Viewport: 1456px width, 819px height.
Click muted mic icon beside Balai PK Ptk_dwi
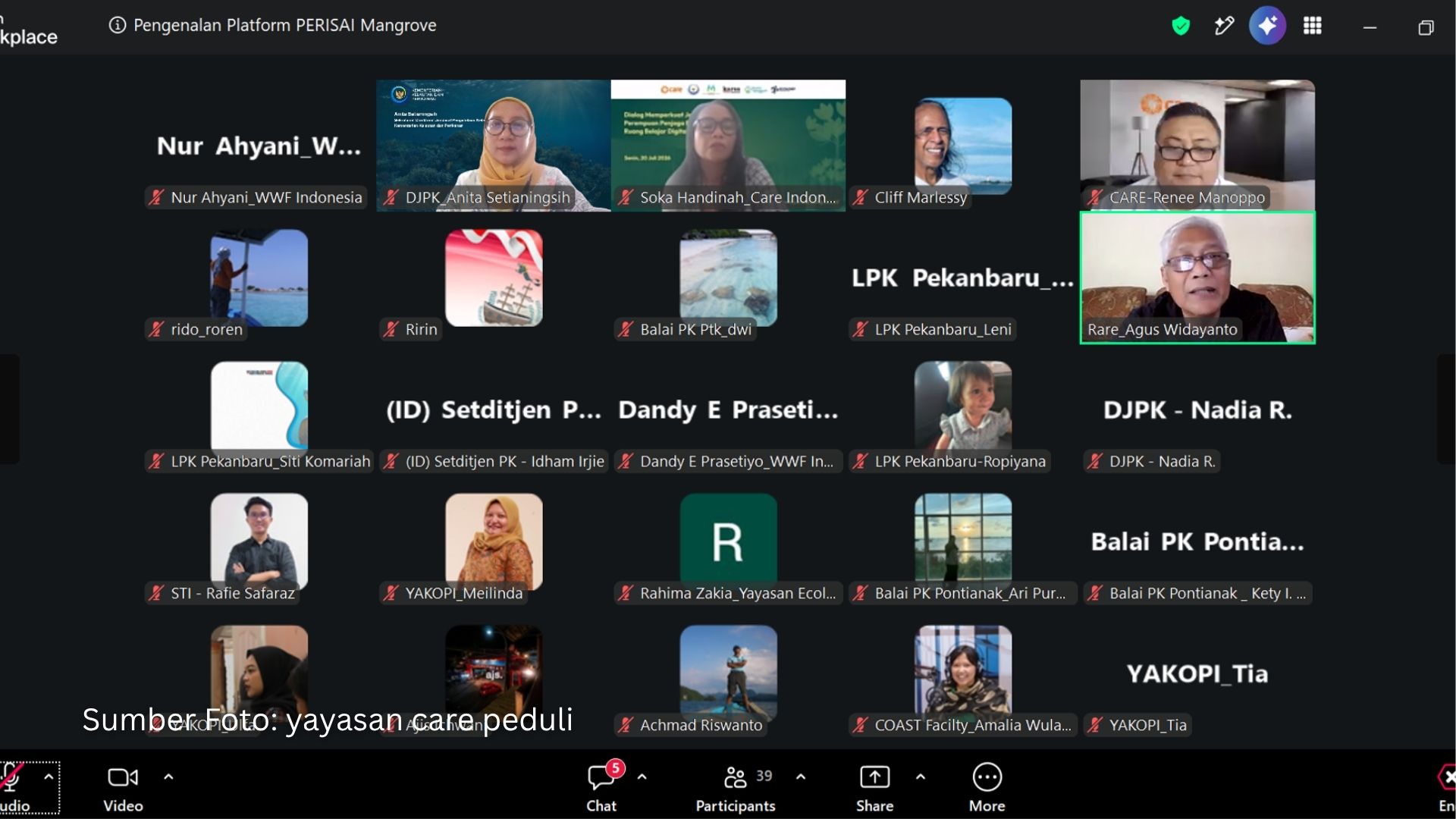click(626, 329)
